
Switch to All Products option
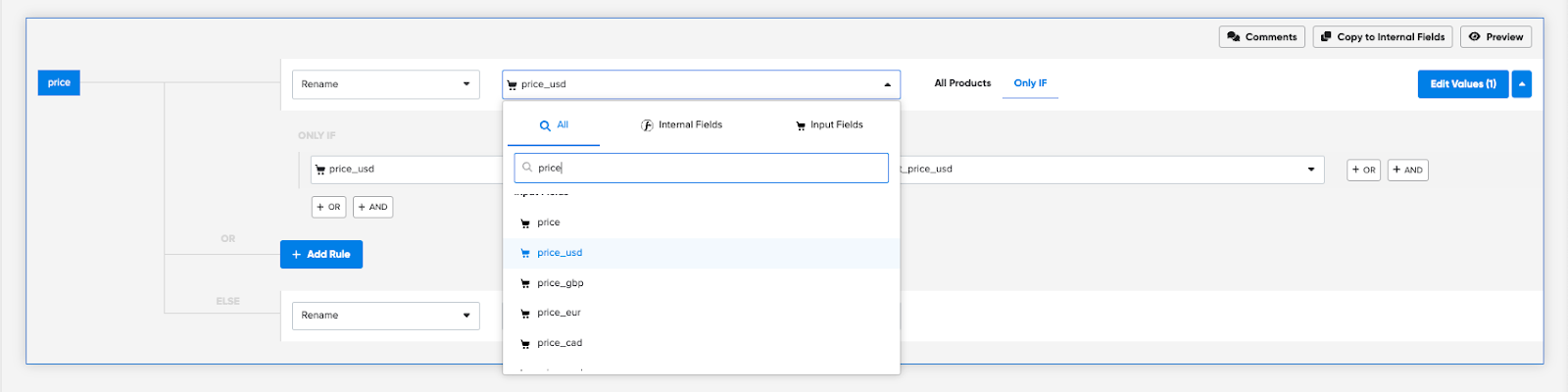[x=962, y=83]
